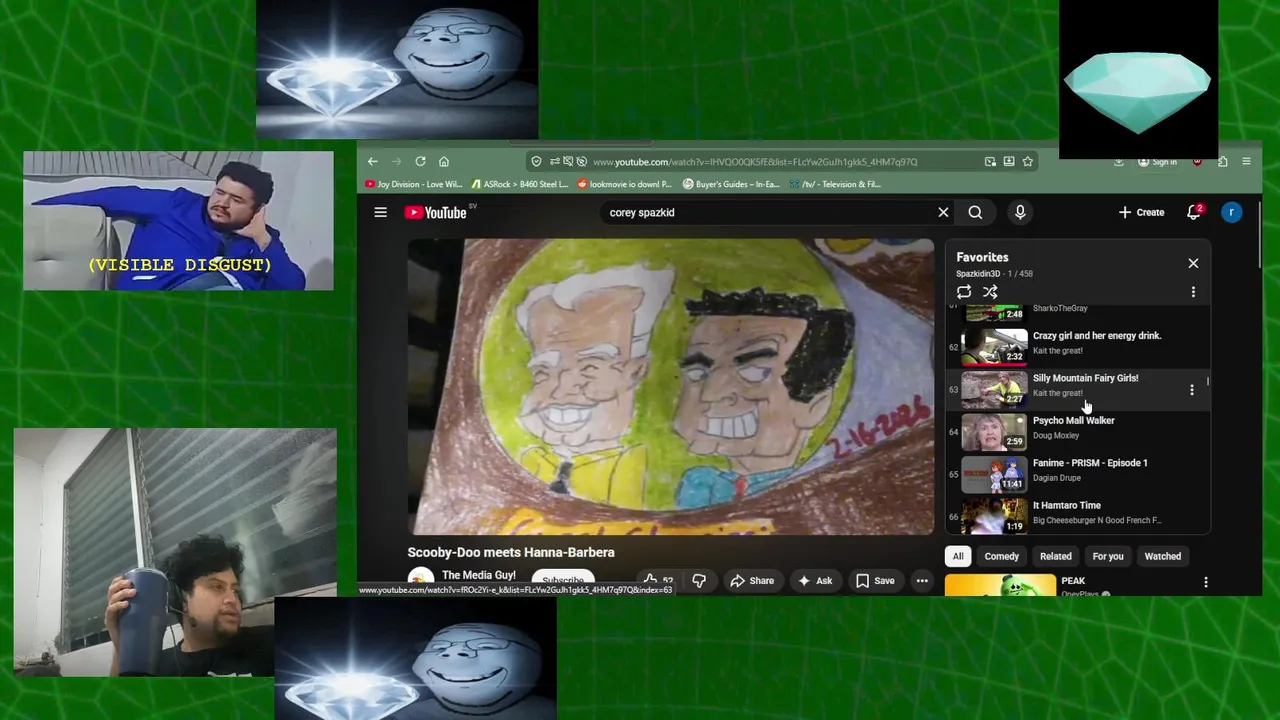This screenshot has width=1280, height=720.
Task: Toggle playlist loop
Action: coord(964,292)
